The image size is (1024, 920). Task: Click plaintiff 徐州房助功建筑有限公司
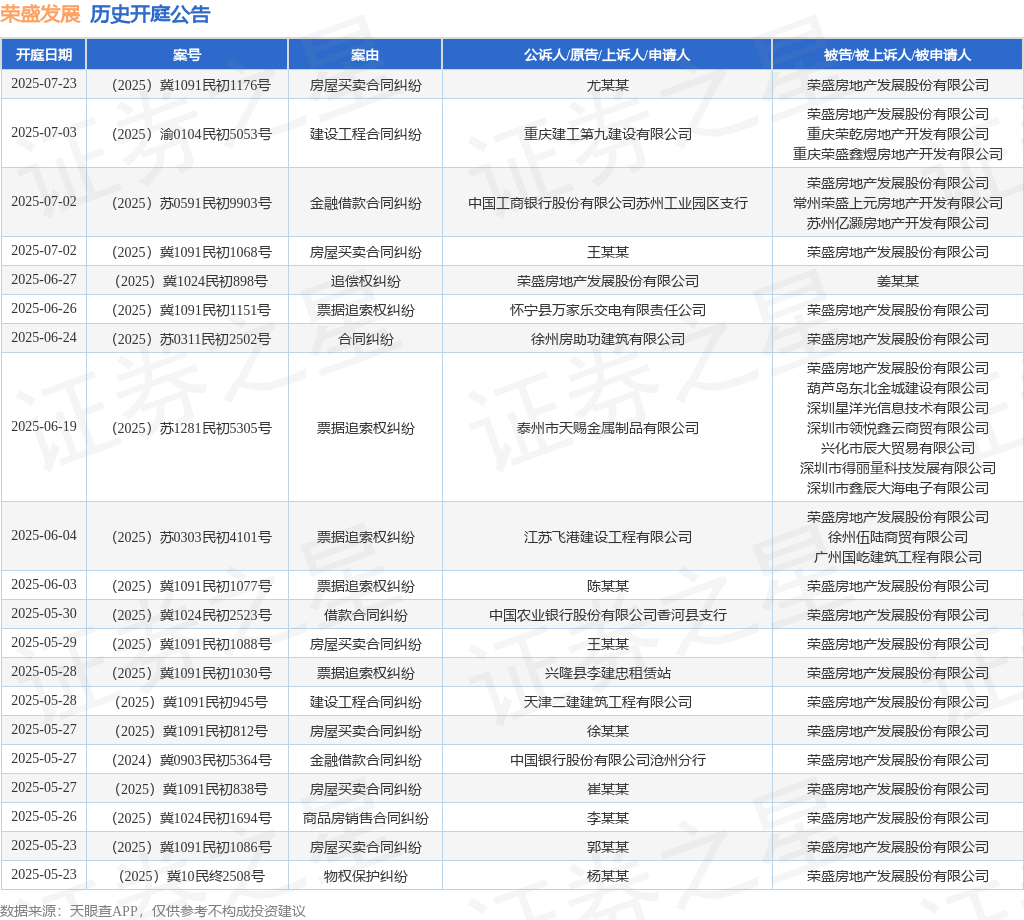click(607, 340)
